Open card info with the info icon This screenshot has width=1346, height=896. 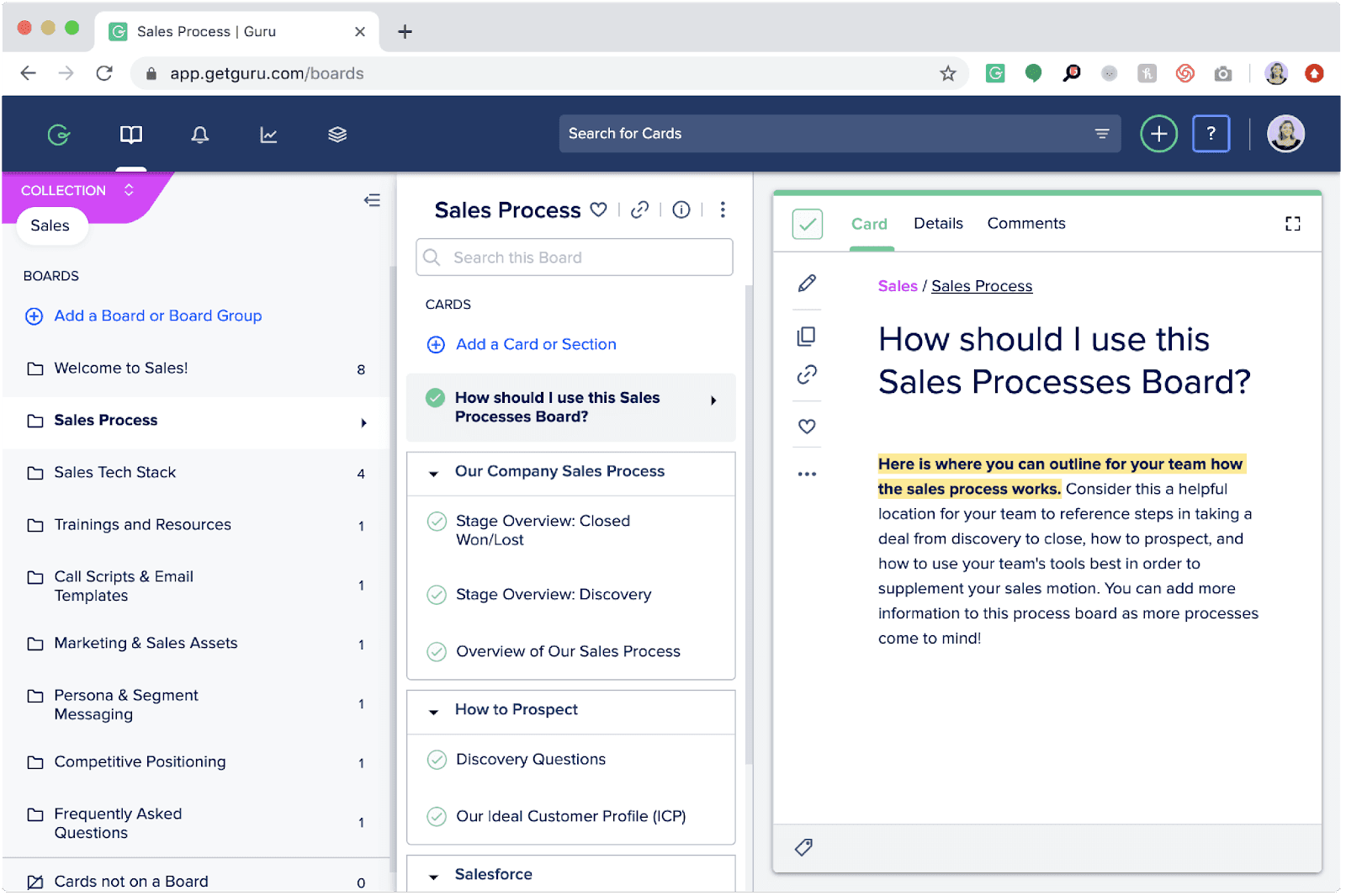(x=681, y=210)
